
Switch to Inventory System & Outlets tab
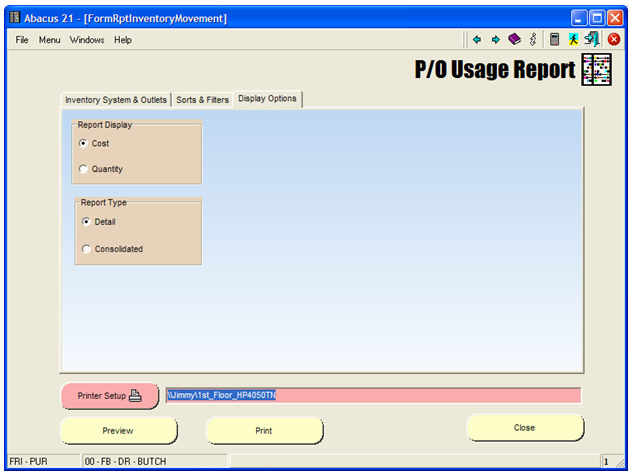coord(116,100)
